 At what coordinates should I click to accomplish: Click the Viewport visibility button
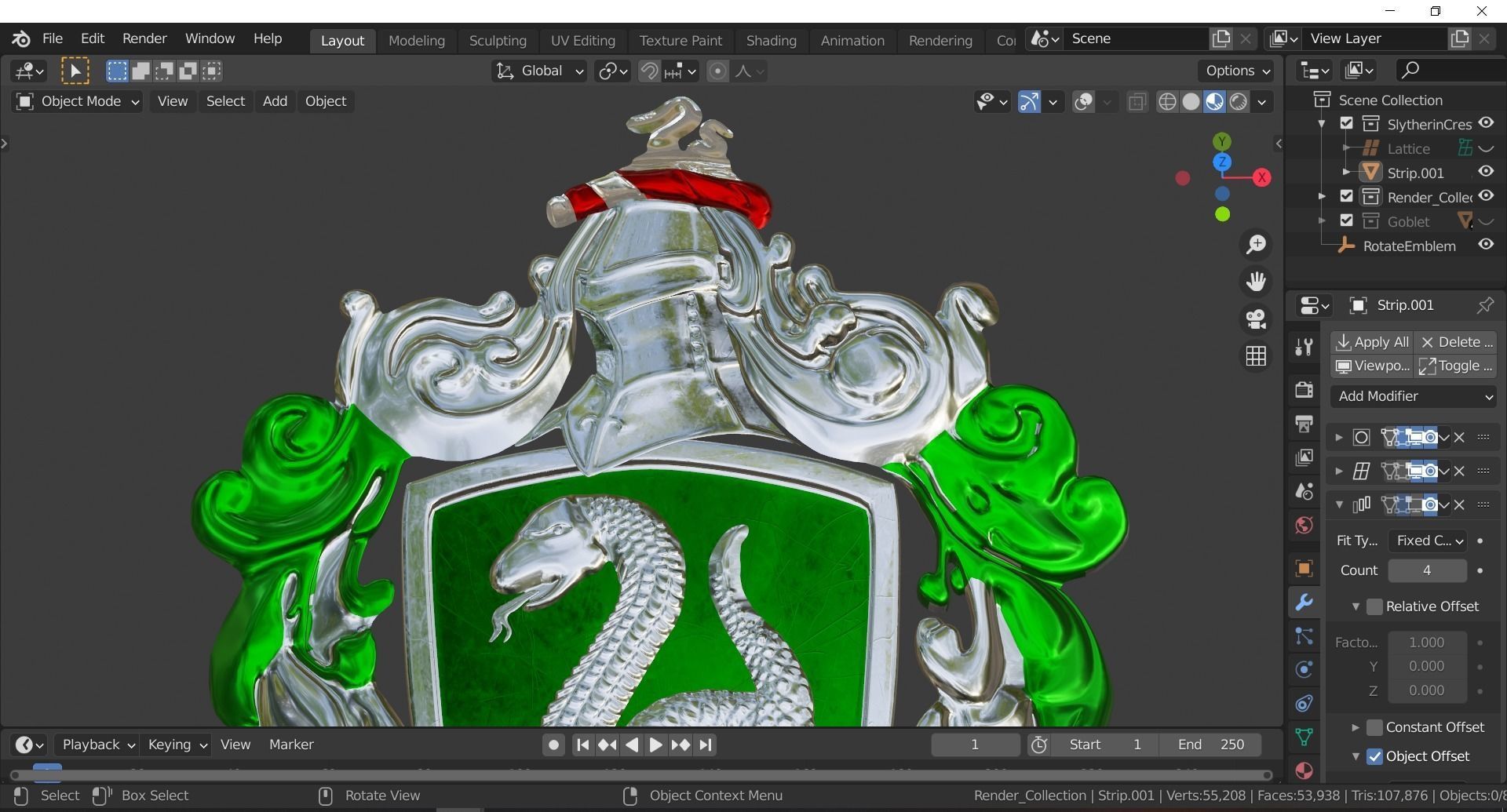click(1372, 366)
